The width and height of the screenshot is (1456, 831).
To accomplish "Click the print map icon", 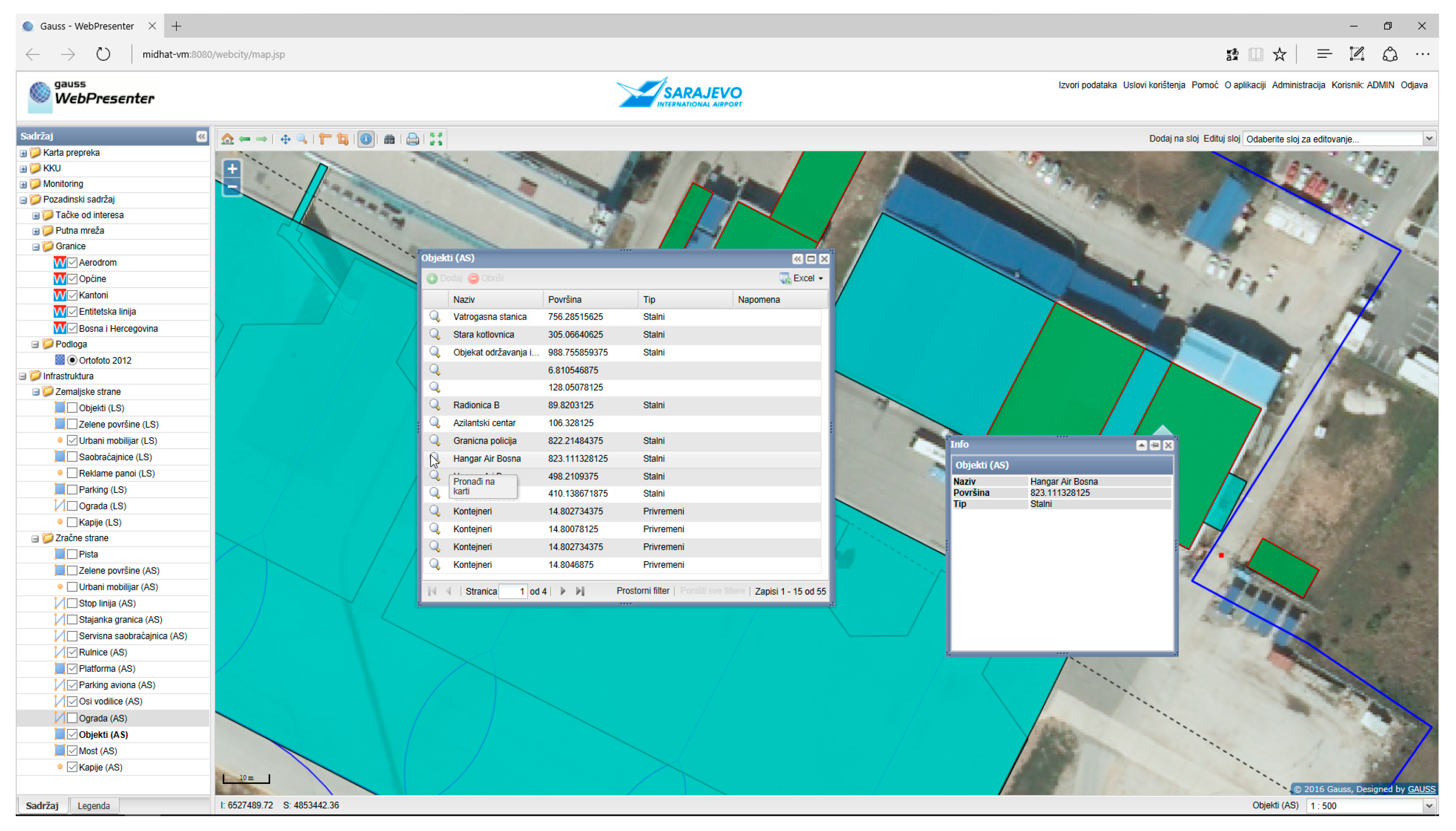I will (x=412, y=139).
